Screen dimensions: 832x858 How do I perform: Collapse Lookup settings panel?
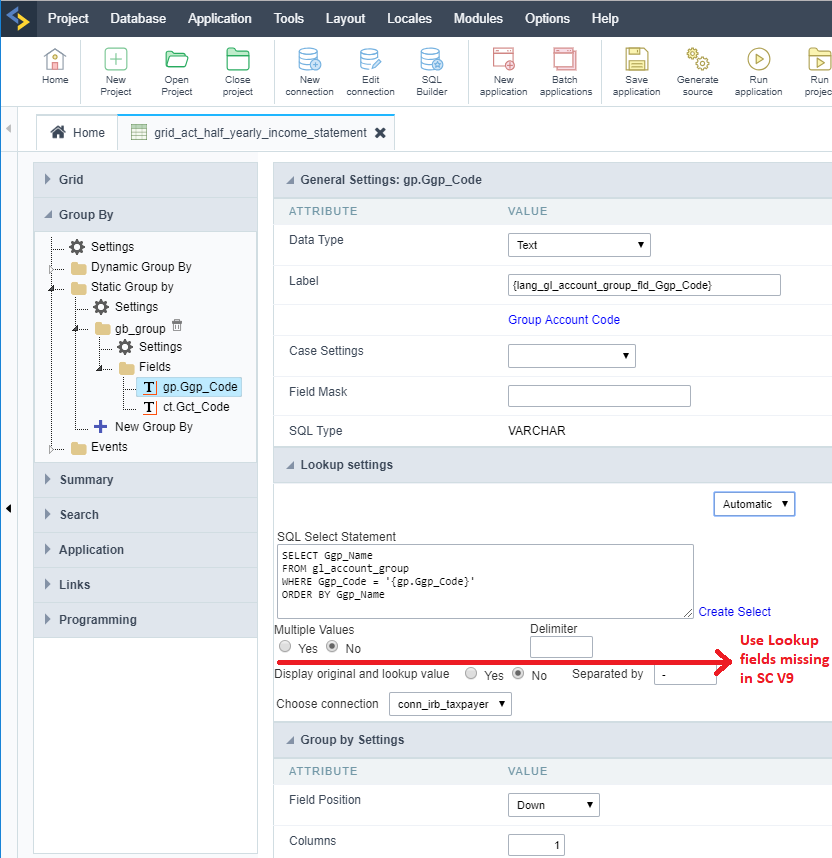(552, 465)
